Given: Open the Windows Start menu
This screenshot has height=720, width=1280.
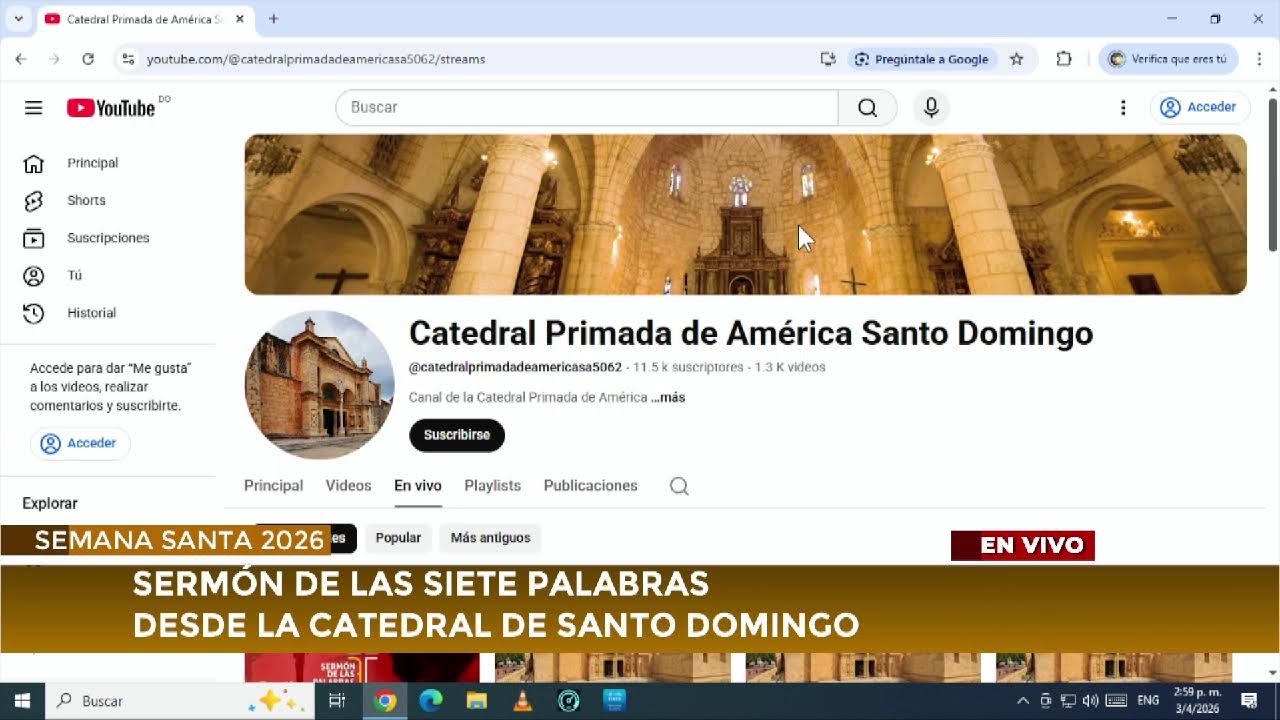Looking at the screenshot, I should pyautogui.click(x=22, y=701).
